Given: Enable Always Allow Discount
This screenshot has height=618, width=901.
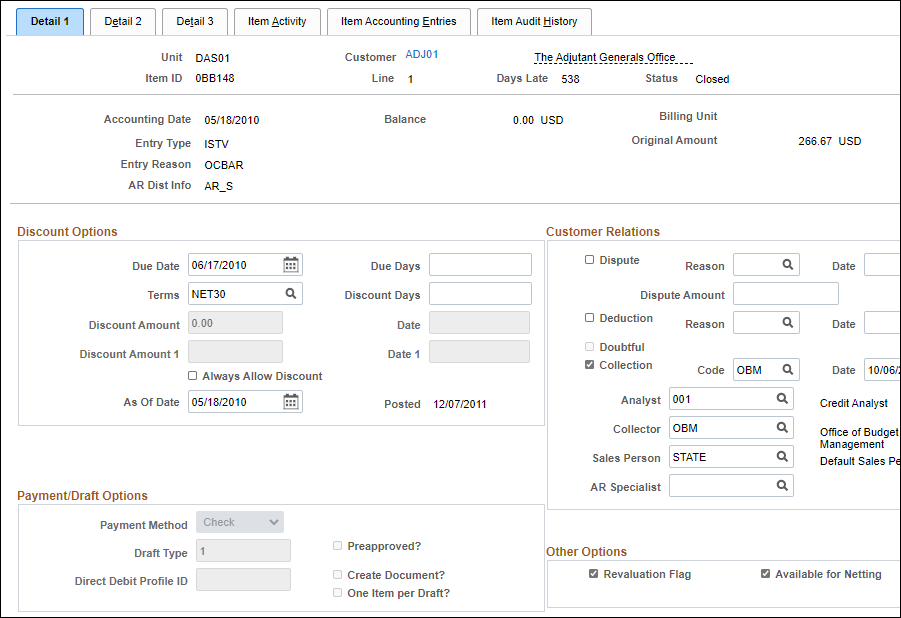Looking at the screenshot, I should [x=192, y=375].
